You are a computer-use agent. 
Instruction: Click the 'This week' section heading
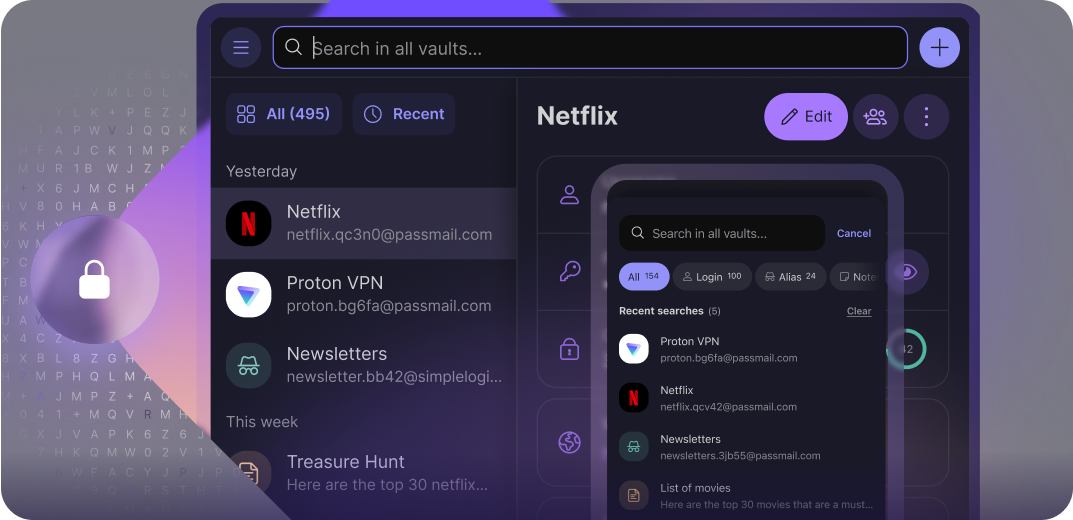tap(262, 421)
